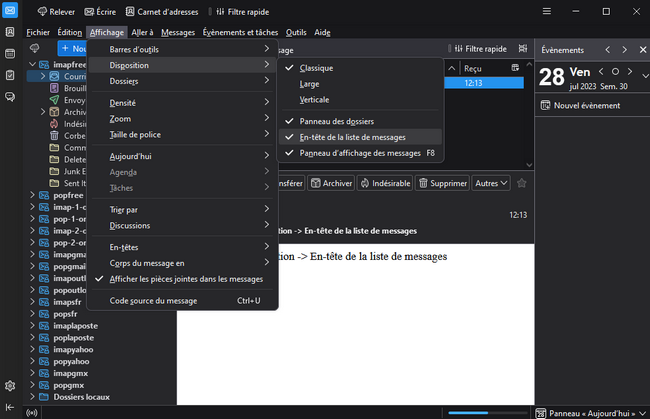Click the Relever get messages button
The width and height of the screenshot is (650, 419).
pos(56,12)
